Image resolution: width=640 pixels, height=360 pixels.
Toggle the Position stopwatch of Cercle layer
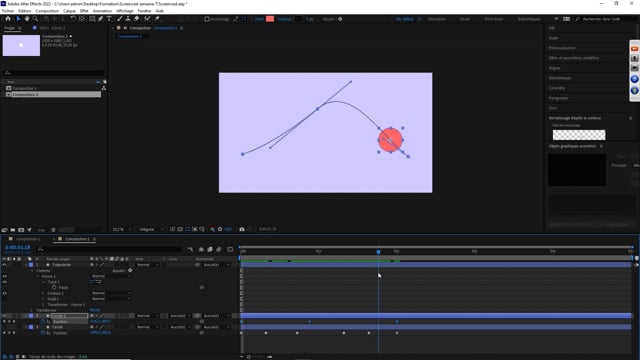[x=43, y=333]
